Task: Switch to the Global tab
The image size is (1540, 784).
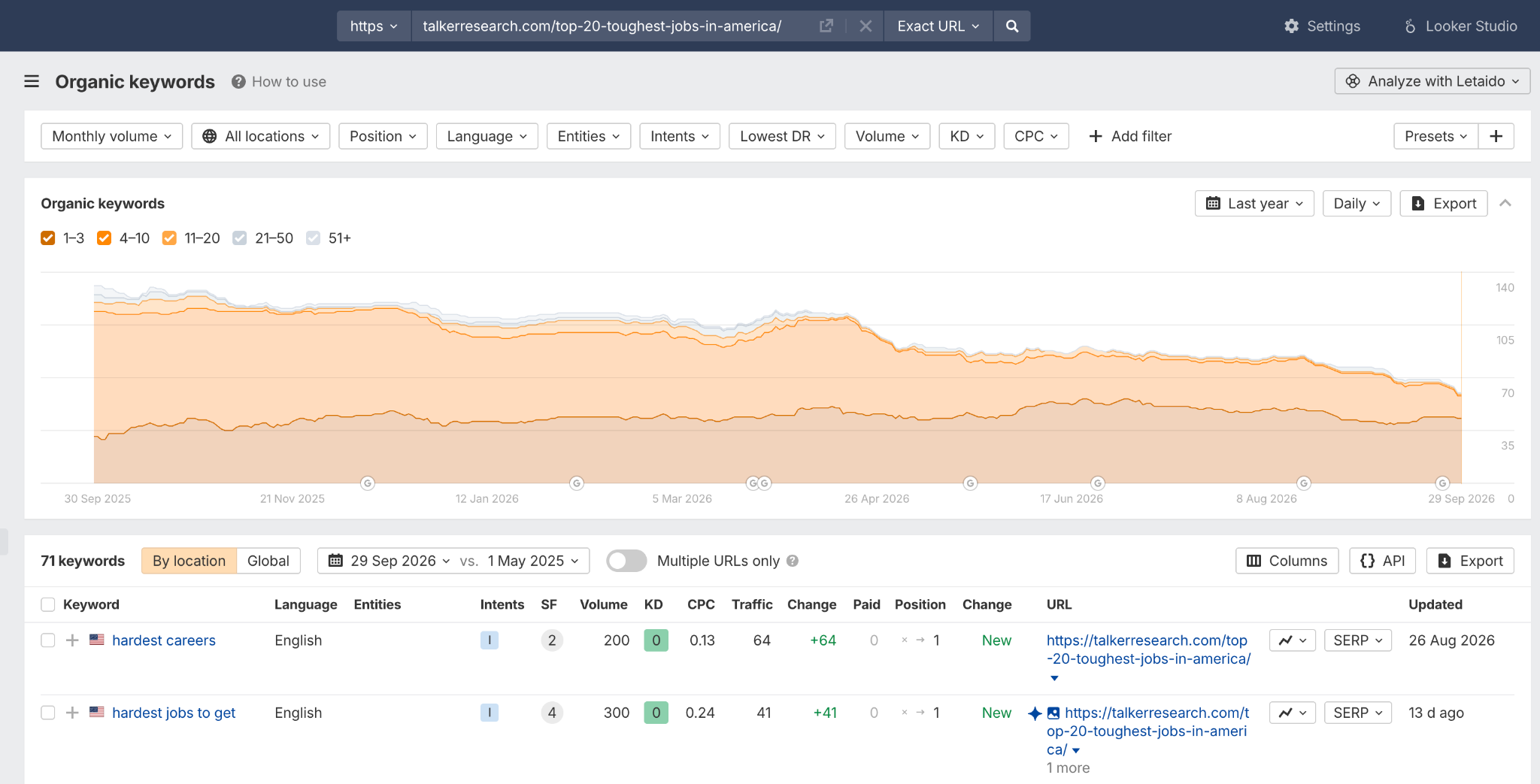Action: click(268, 561)
